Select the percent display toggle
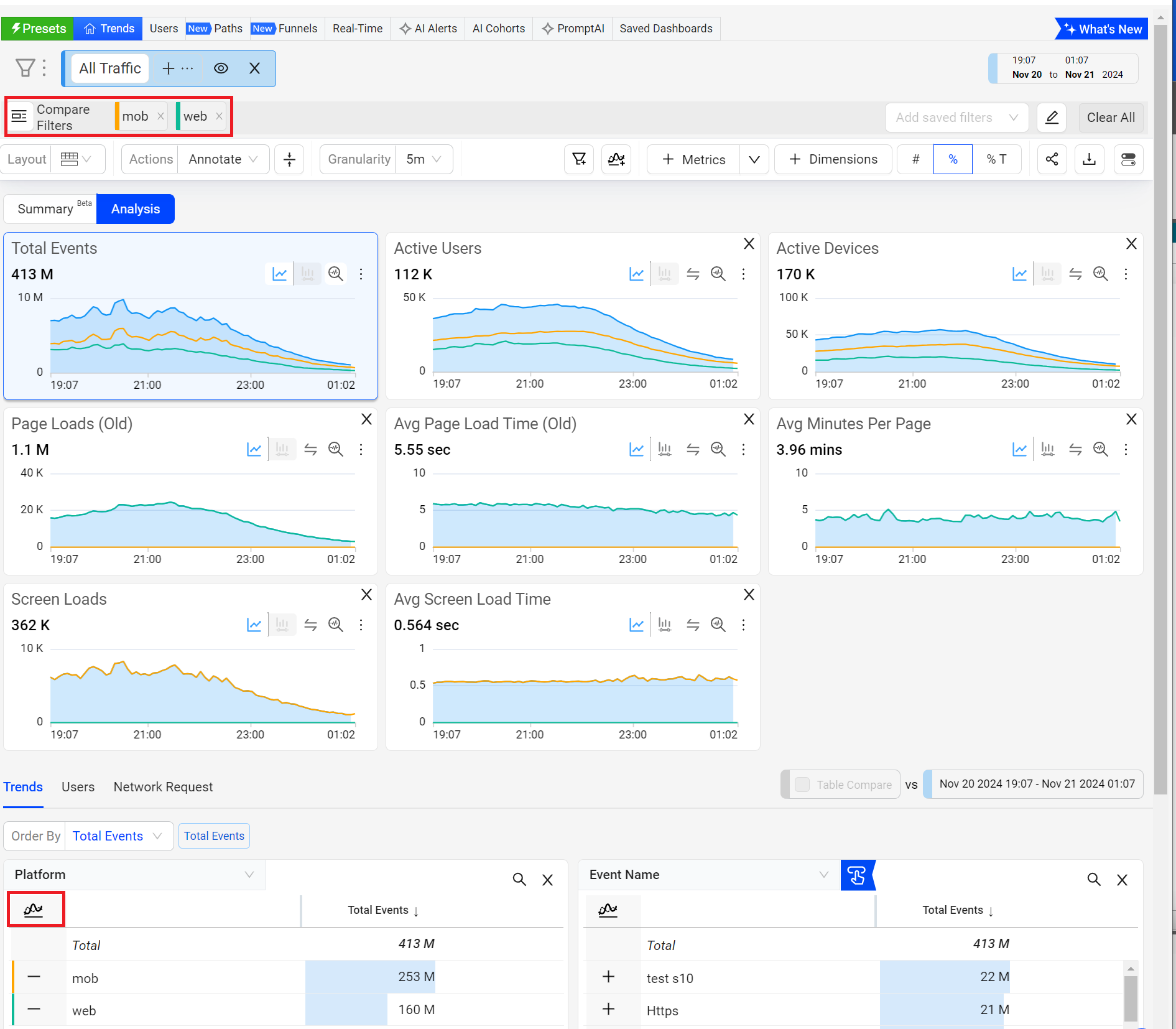 click(x=952, y=159)
